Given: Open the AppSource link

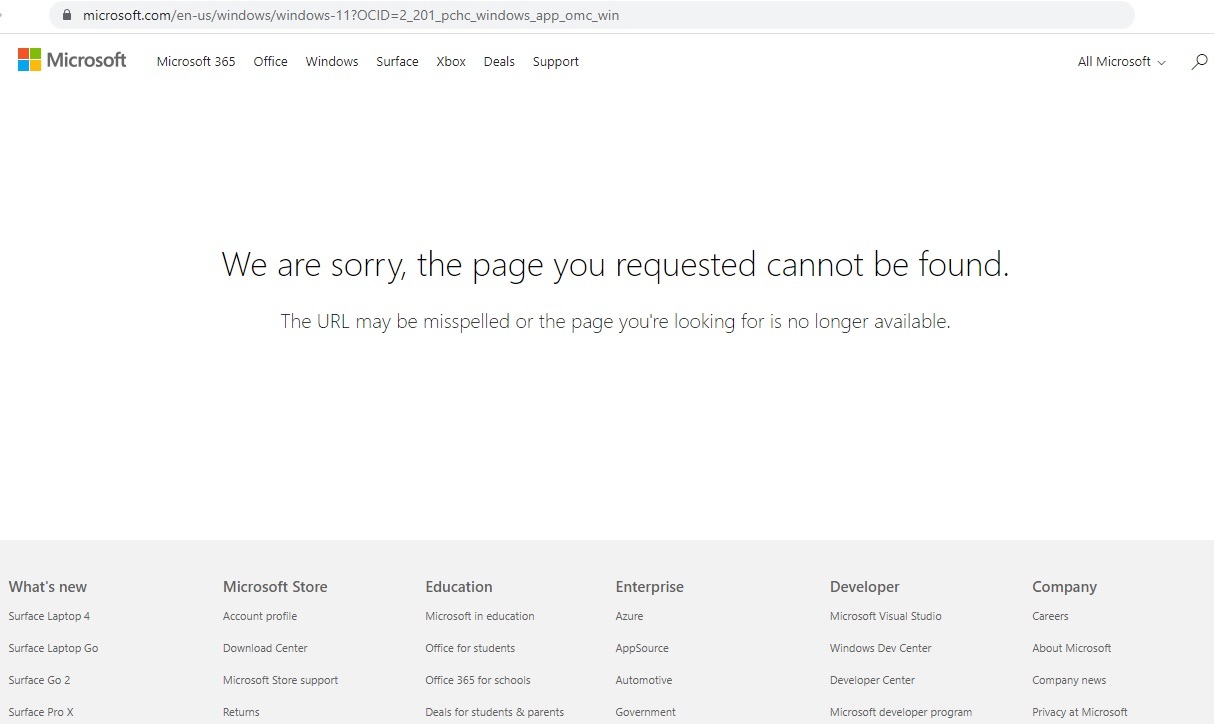Looking at the screenshot, I should tap(642, 648).
